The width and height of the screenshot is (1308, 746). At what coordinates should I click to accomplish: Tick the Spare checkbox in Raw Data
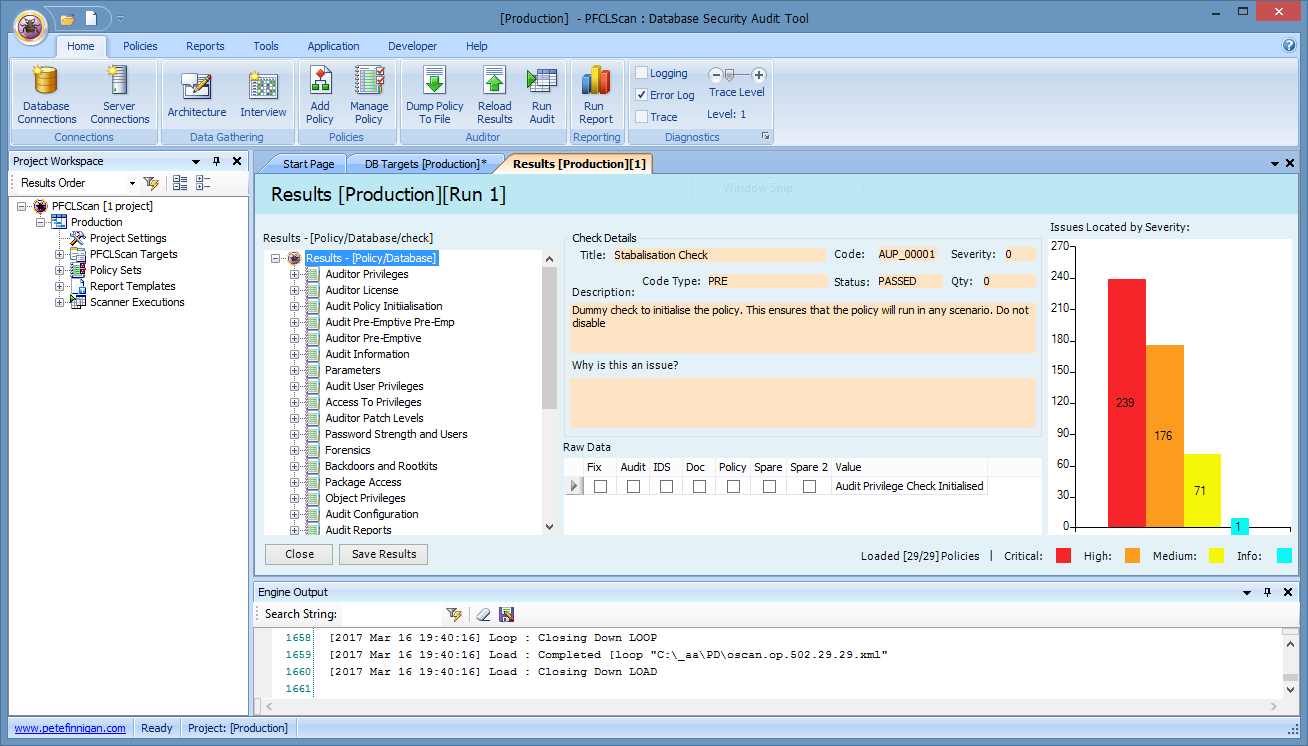point(769,487)
